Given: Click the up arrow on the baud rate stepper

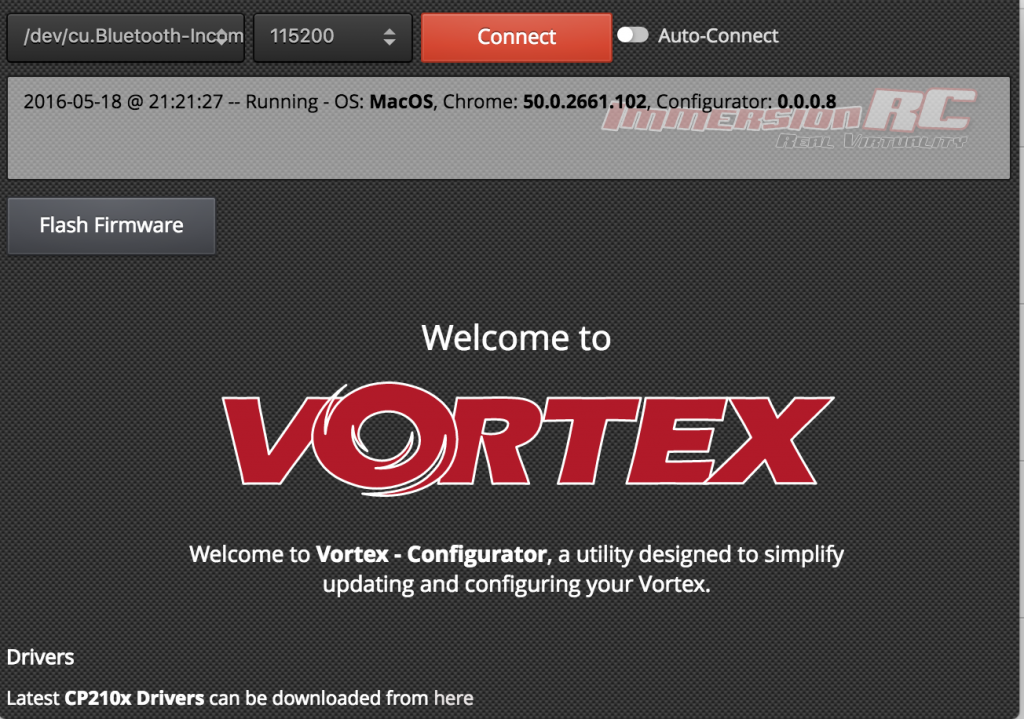Looking at the screenshot, I should pos(391,30).
